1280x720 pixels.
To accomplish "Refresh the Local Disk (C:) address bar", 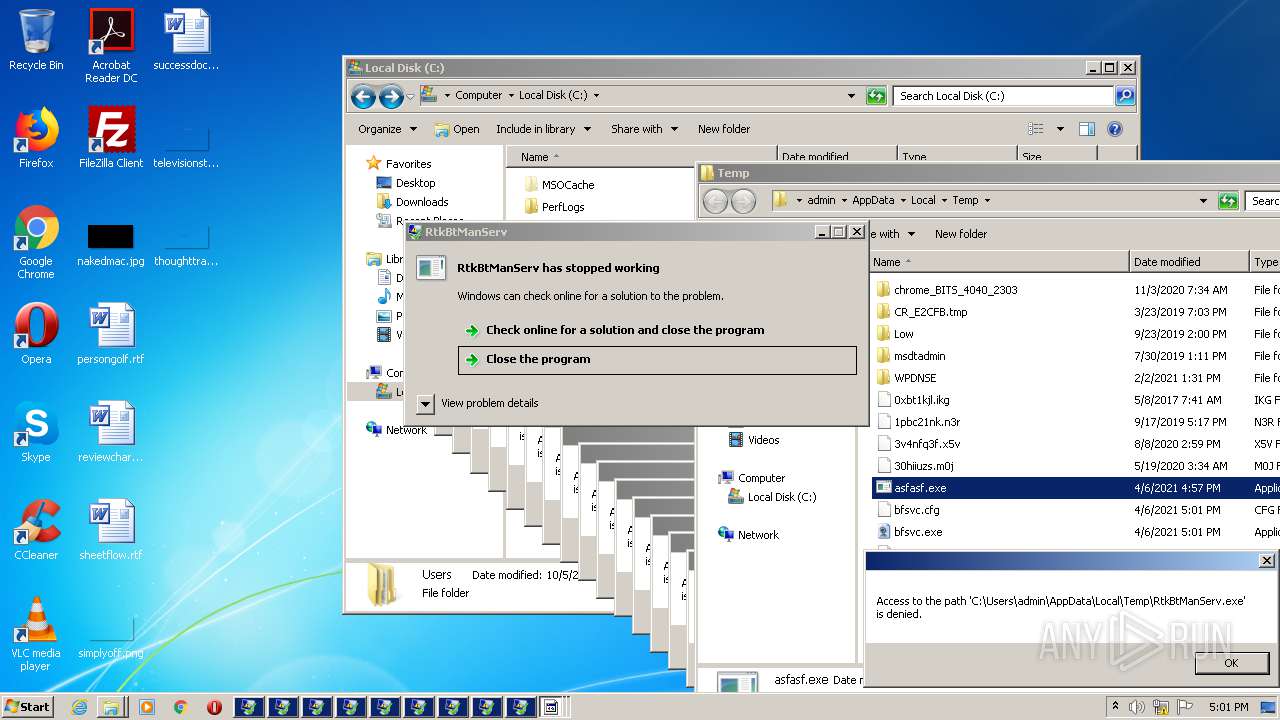I will [x=876, y=96].
